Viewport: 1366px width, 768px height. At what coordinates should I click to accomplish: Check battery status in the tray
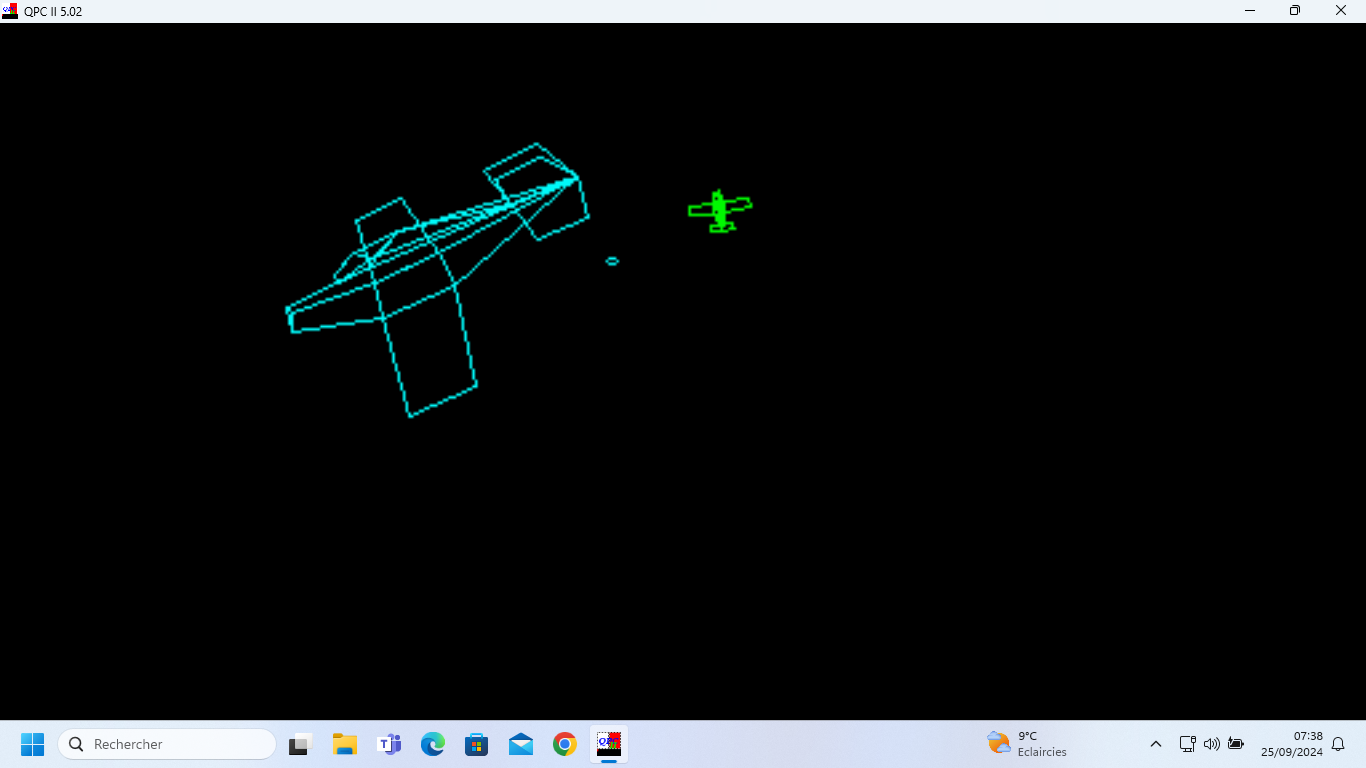coord(1236,744)
